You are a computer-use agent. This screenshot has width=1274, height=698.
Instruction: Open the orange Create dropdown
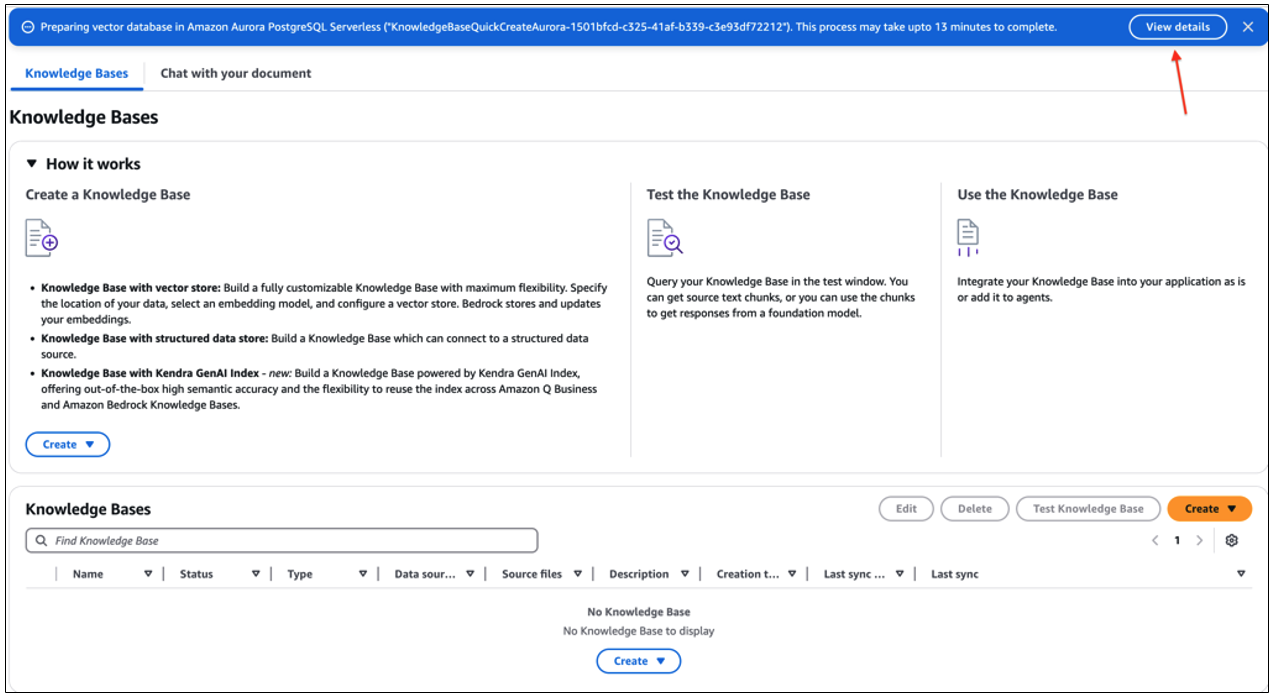click(x=1209, y=508)
